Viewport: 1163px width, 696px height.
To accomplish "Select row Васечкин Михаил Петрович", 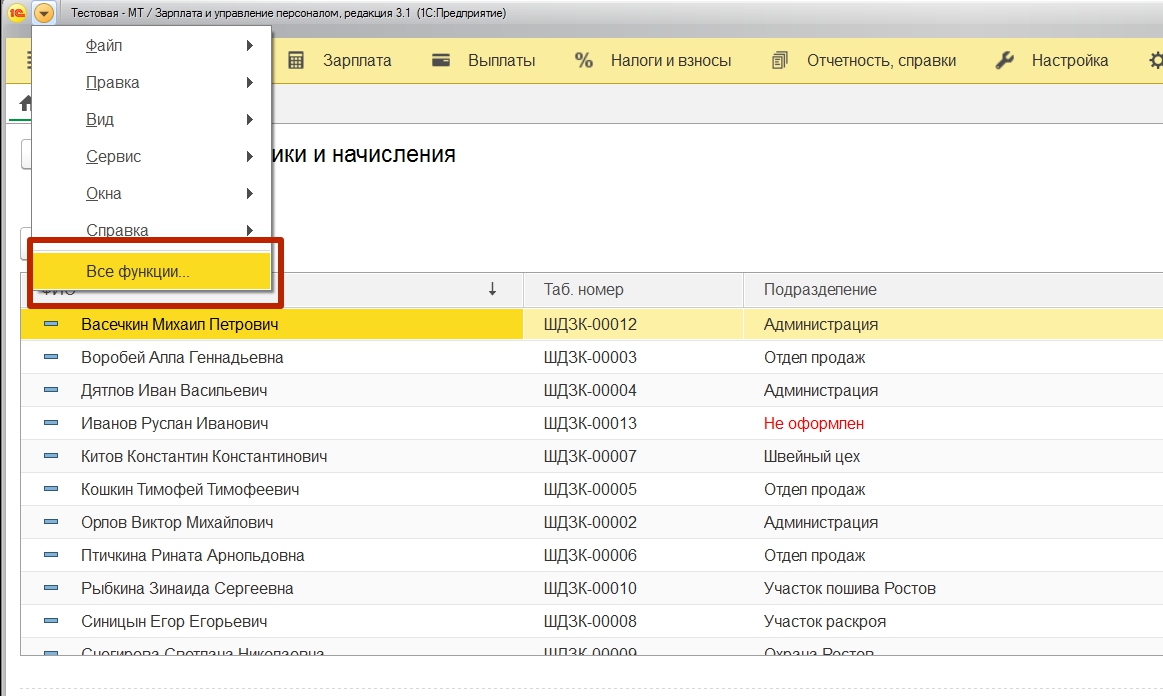I will [592, 324].
